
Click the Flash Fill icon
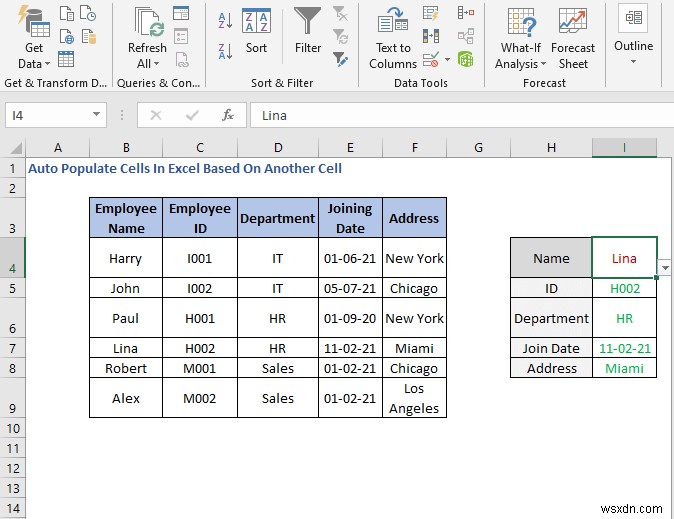[430, 13]
